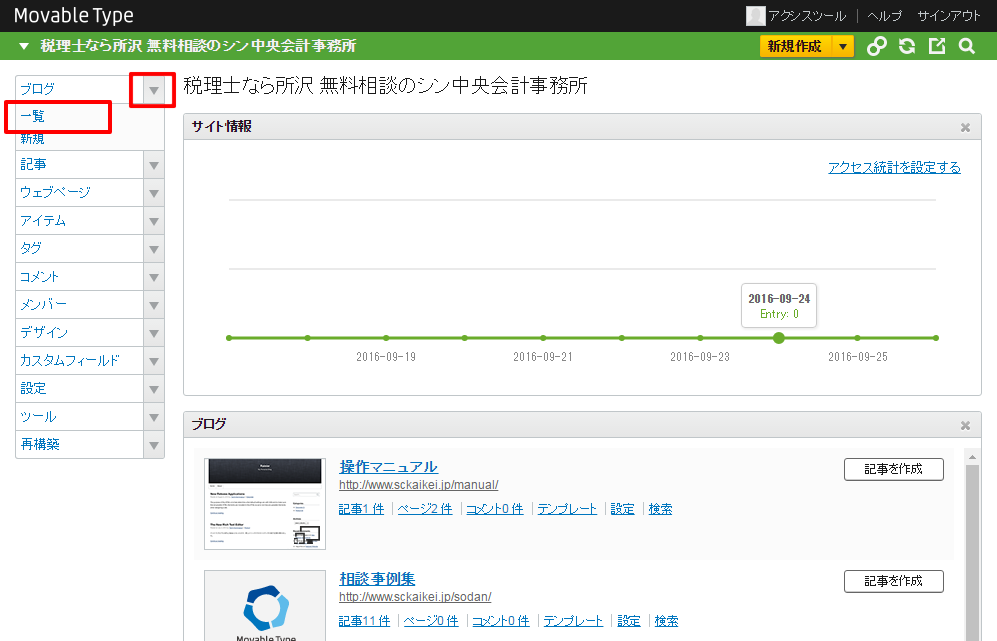Open the sckaikei.jp/sodan/ URL
This screenshot has width=997, height=641.
pos(415,596)
